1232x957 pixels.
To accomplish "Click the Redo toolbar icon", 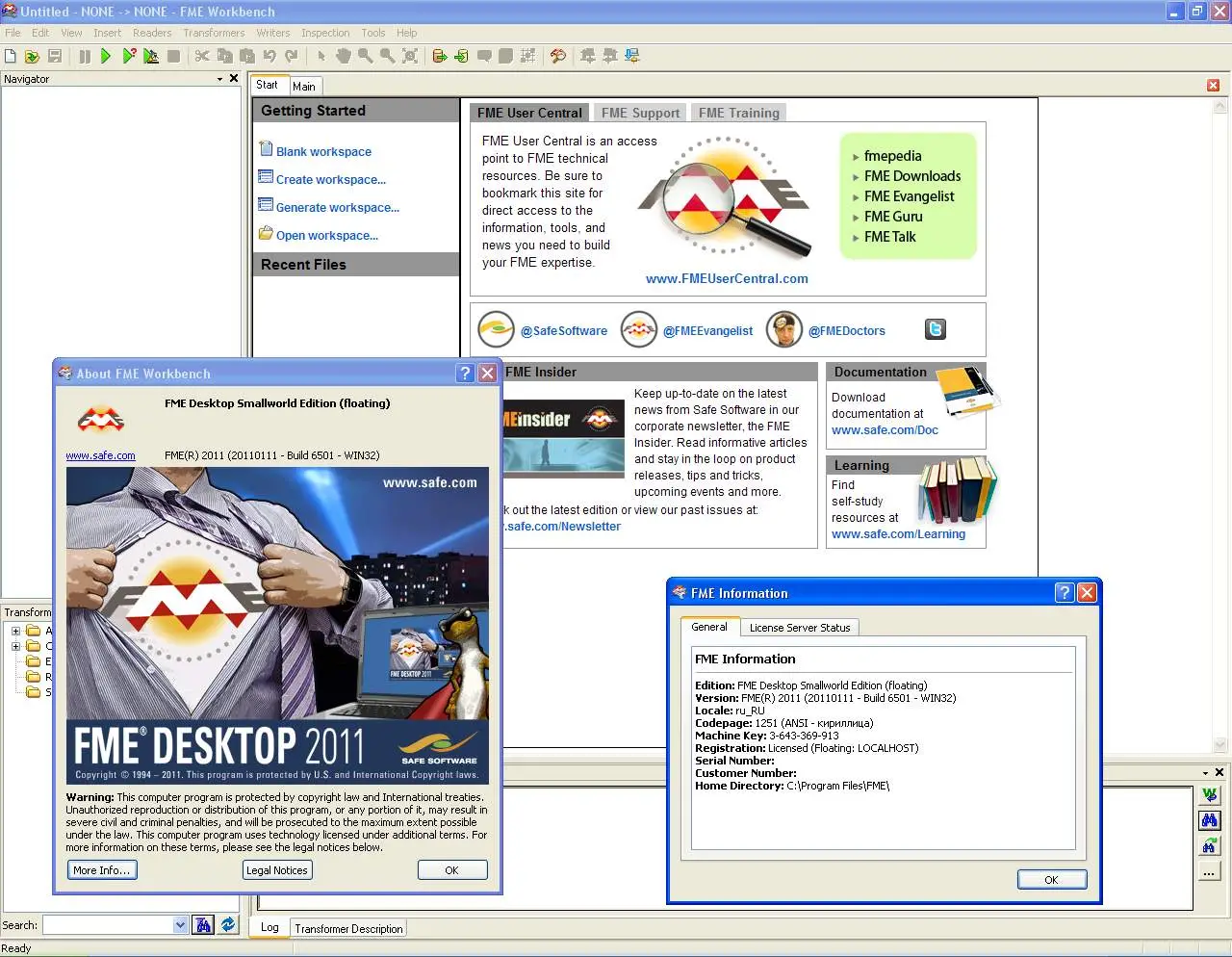I will pos(291,56).
